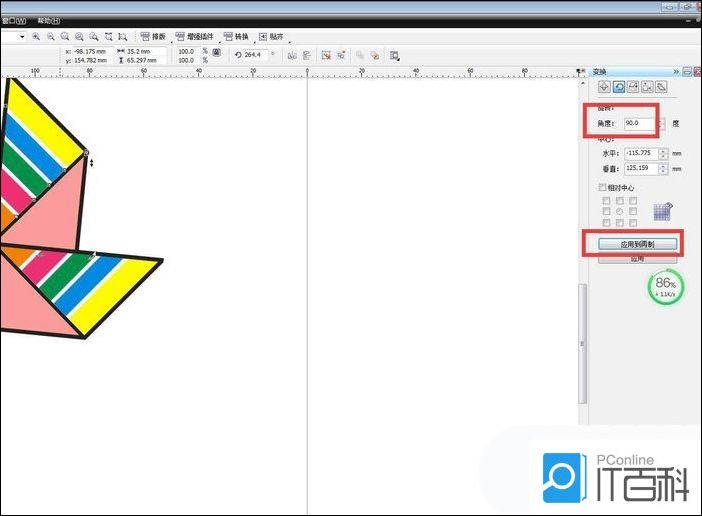Select the bottom-right anchor point checkbox
The image size is (702, 516).
633,222
